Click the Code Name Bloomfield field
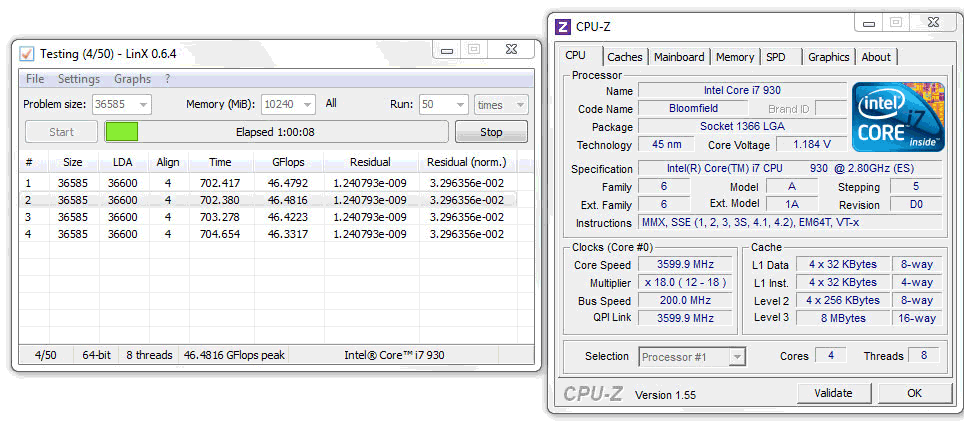 [x=693, y=108]
